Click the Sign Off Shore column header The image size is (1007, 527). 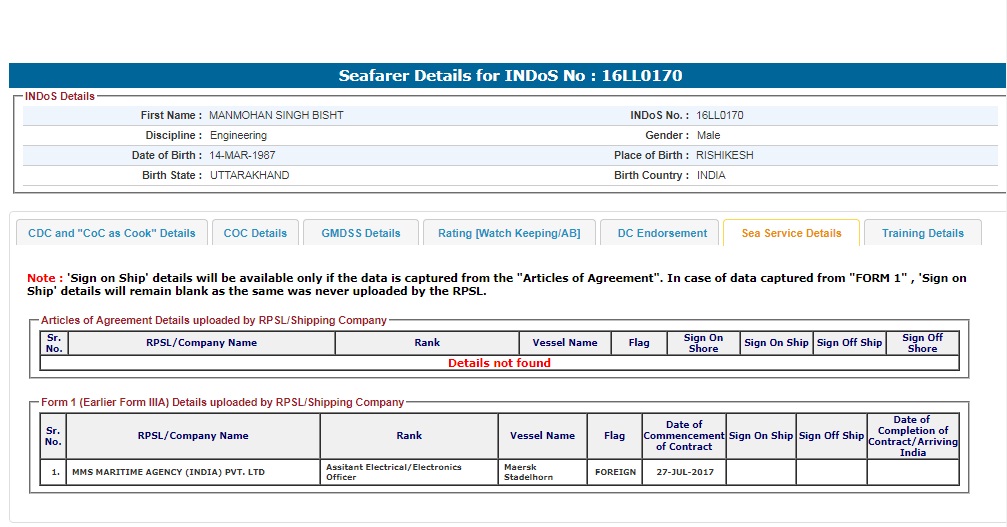(x=922, y=343)
